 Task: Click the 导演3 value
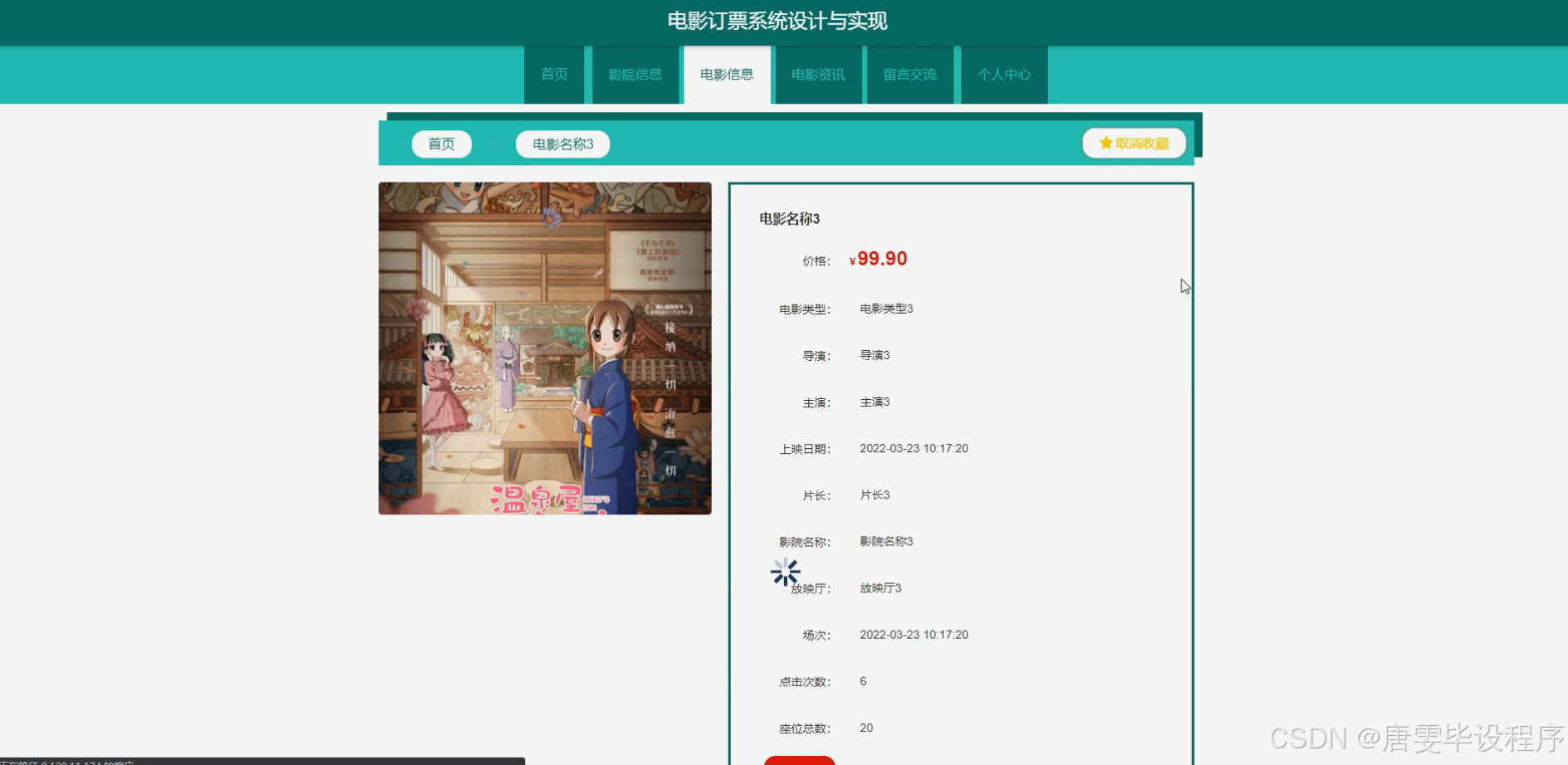[x=874, y=355]
